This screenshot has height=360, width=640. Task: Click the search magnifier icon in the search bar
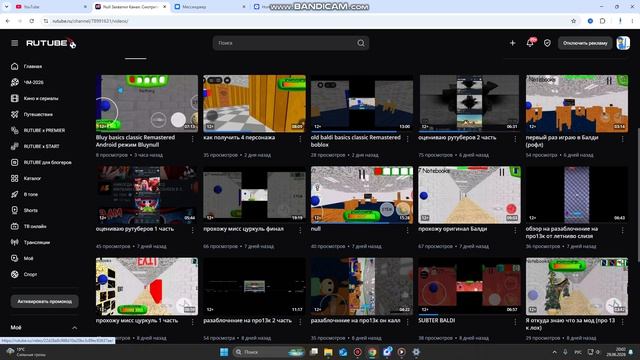pyautogui.click(x=361, y=43)
